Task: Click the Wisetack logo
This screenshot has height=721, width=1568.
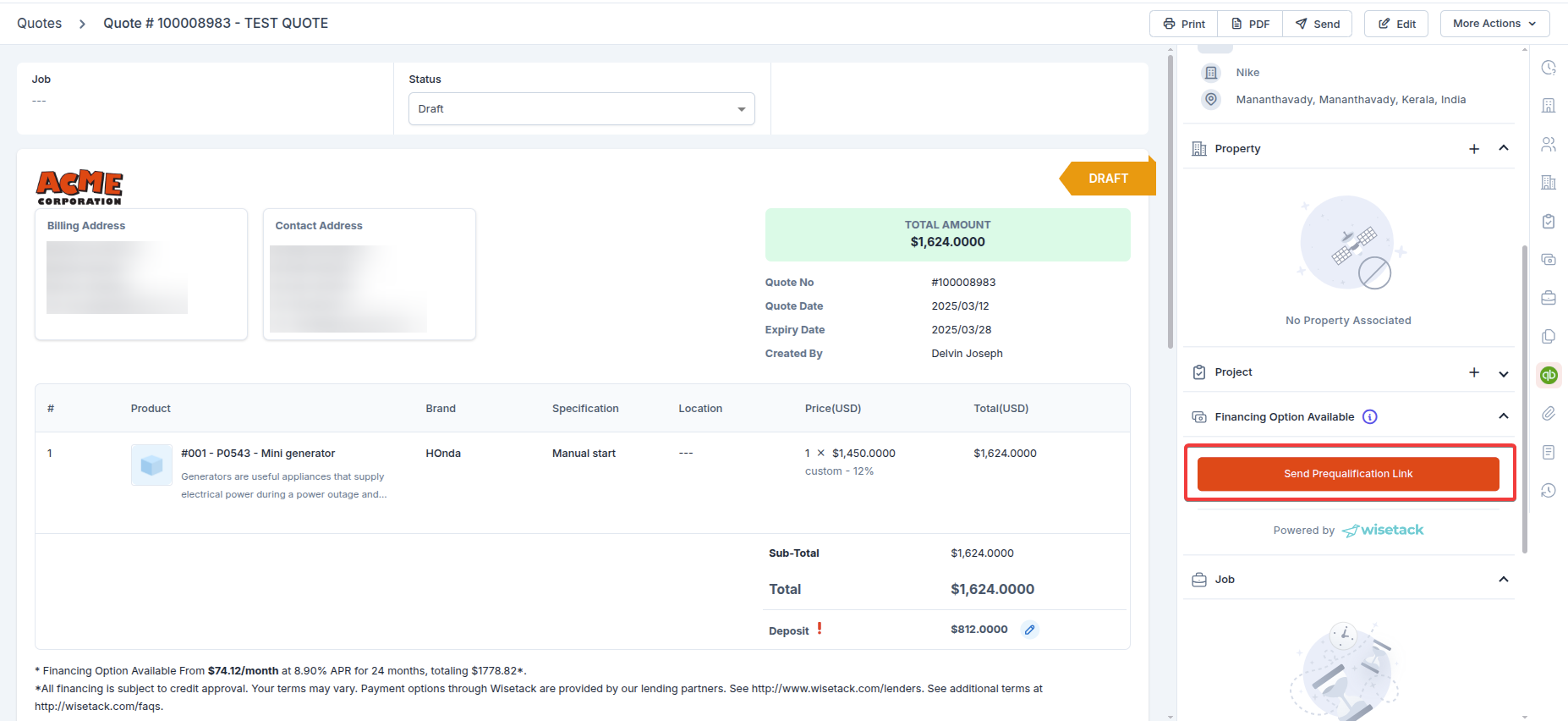Action: [x=1383, y=530]
